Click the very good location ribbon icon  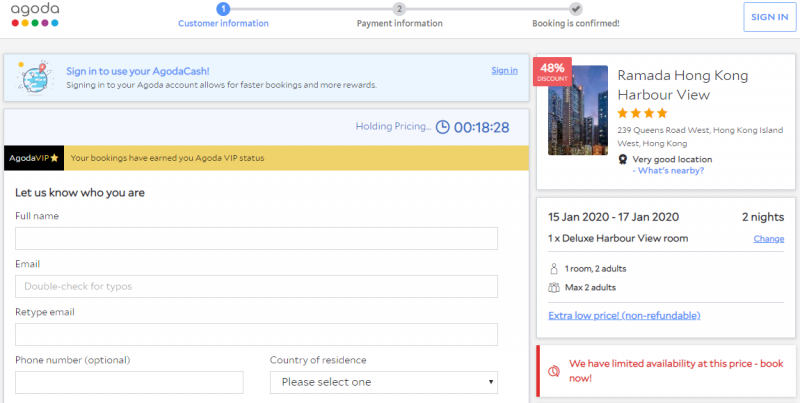(622, 160)
